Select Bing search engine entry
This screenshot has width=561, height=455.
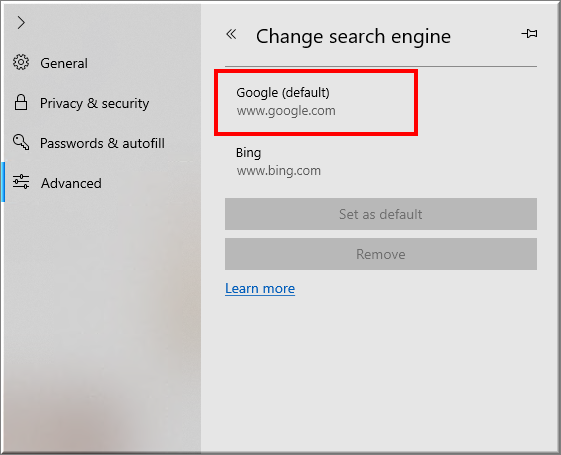point(381,162)
